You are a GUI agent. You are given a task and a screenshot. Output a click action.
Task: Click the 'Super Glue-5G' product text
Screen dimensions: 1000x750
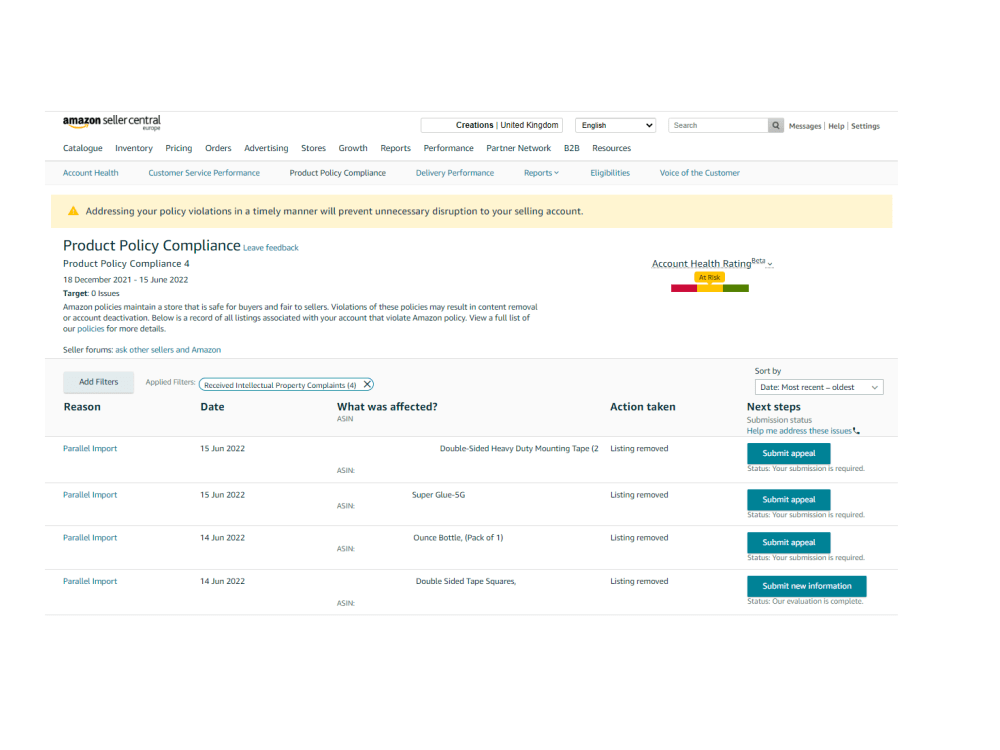click(x=438, y=495)
